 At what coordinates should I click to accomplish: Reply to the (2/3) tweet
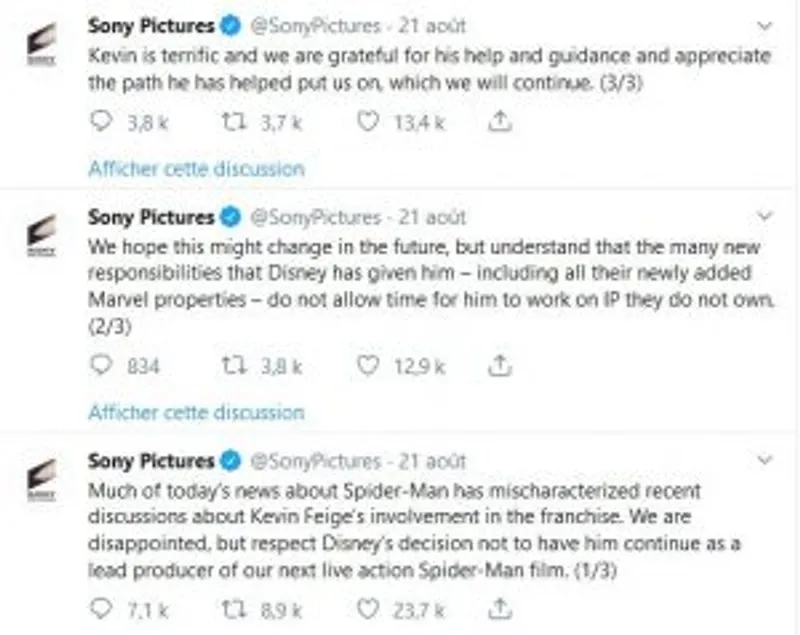tap(98, 365)
